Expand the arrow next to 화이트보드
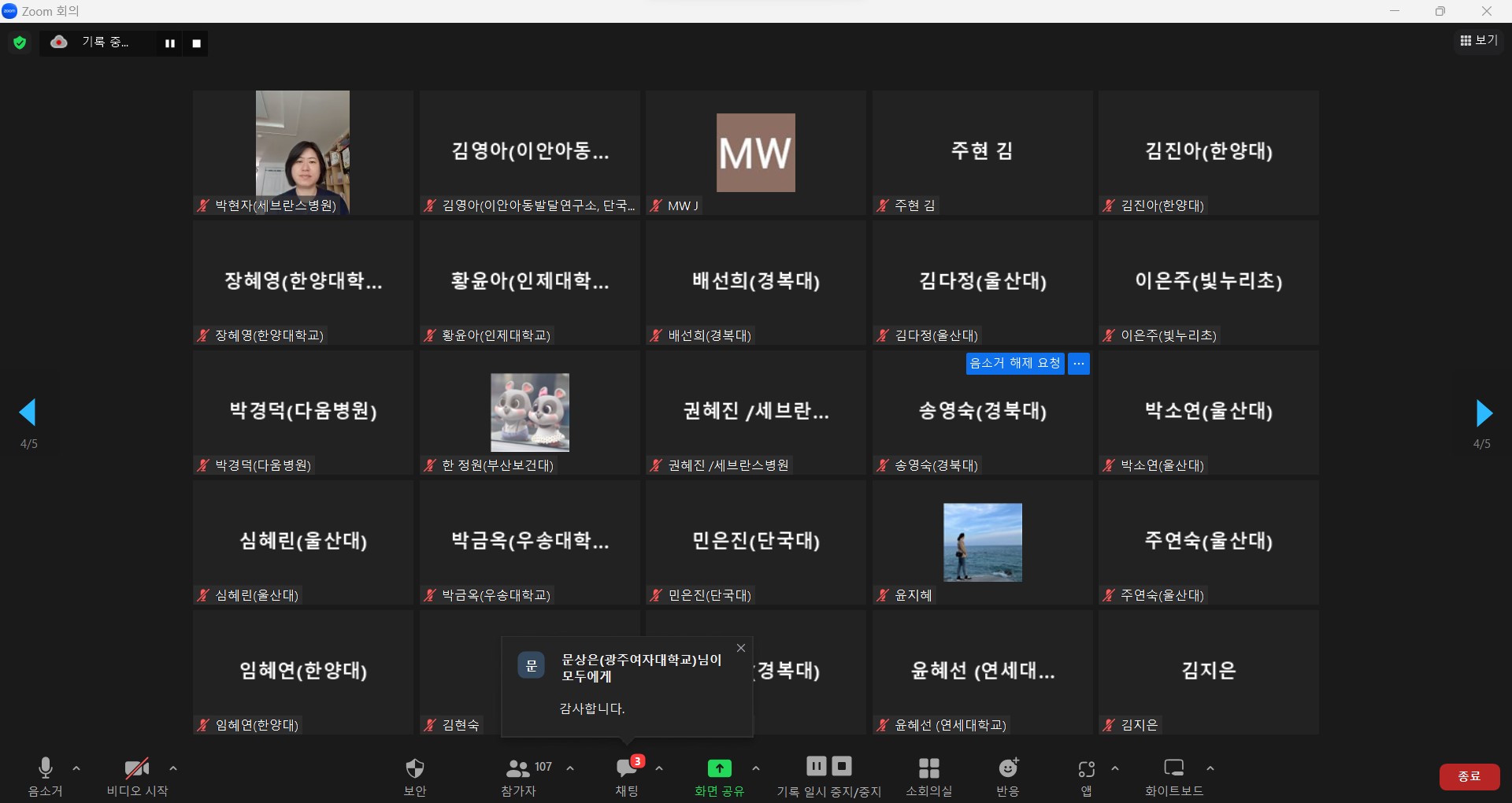Screen dimensions: 1512x803 coord(1210,768)
